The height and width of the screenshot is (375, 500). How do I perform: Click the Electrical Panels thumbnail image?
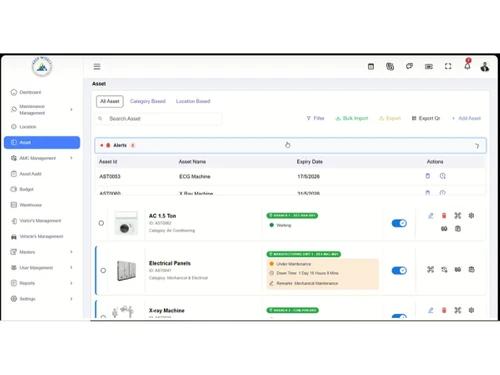126,270
